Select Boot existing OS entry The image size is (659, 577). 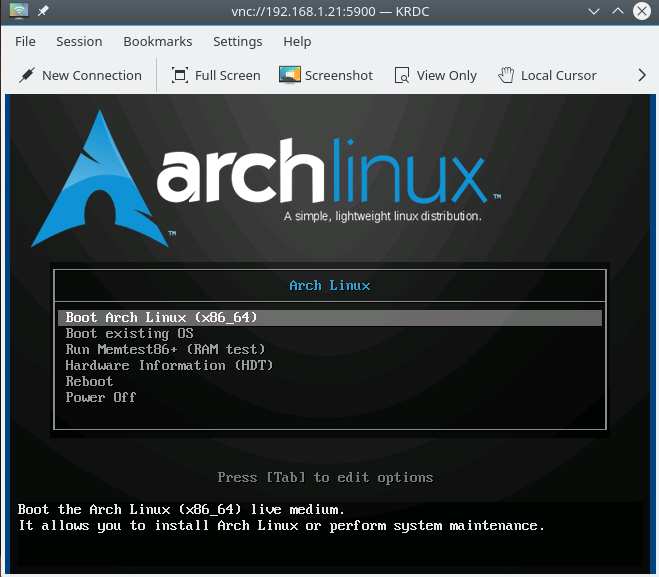(x=129, y=333)
